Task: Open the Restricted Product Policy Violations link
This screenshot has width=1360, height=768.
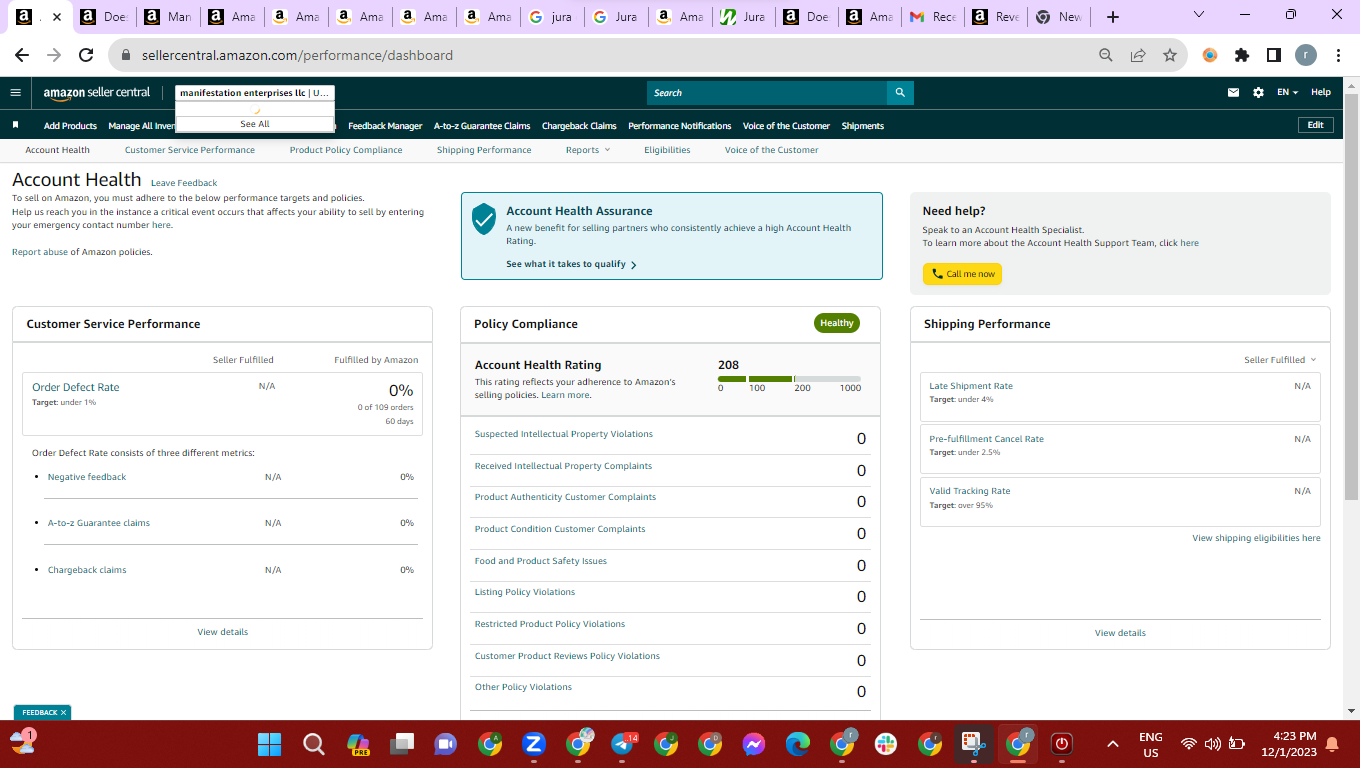Action: coord(550,624)
